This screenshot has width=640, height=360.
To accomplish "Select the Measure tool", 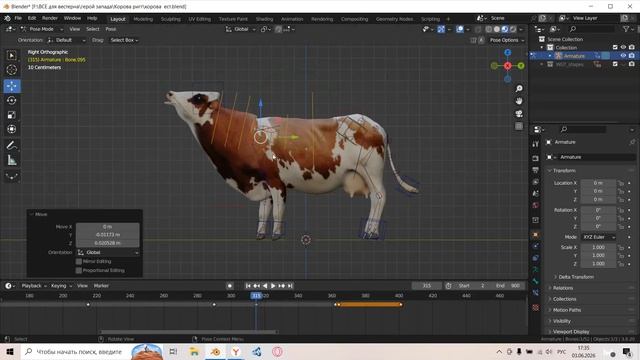I will [12, 160].
